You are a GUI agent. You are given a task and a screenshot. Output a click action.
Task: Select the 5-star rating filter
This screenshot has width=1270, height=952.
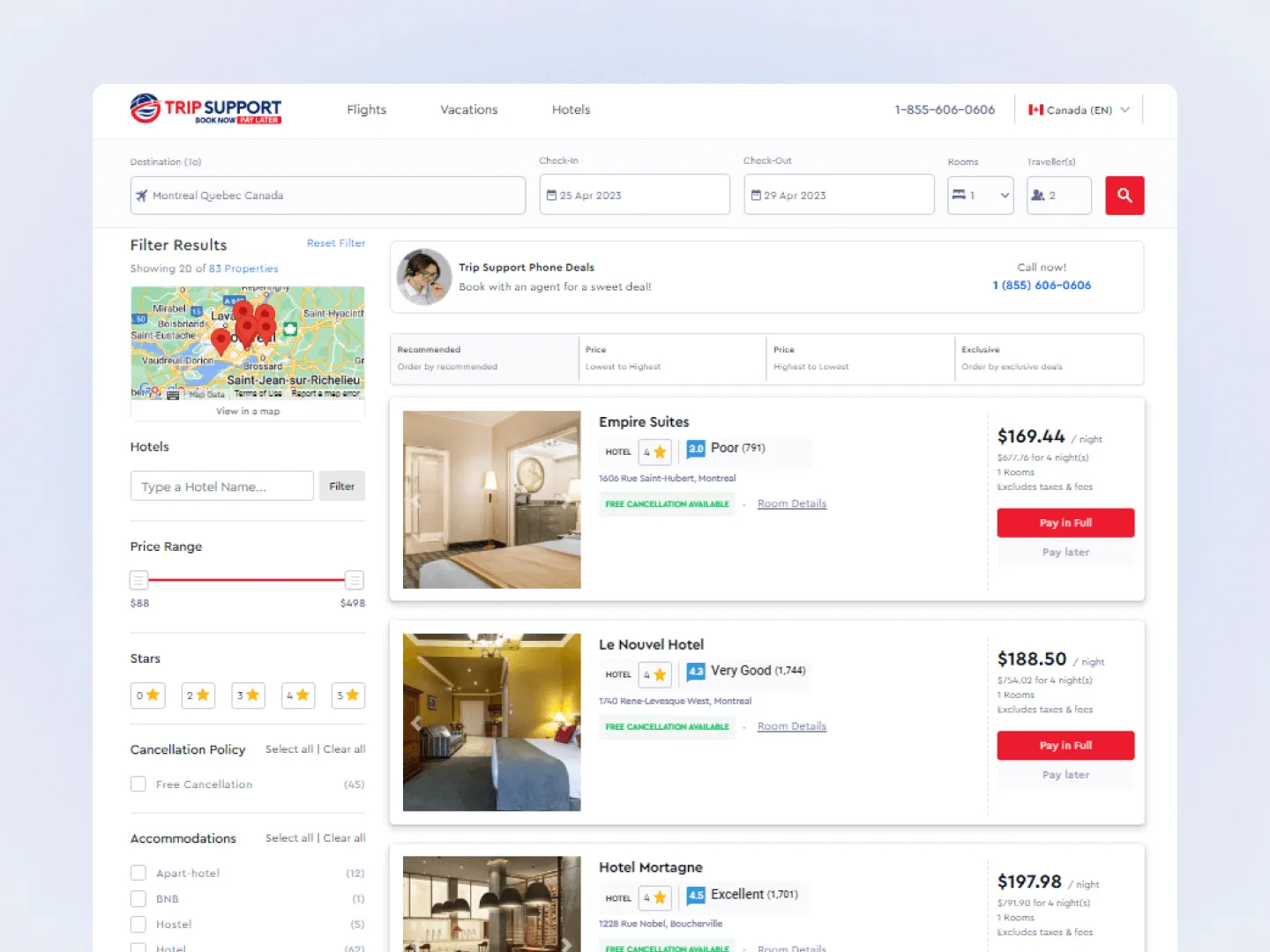click(347, 695)
